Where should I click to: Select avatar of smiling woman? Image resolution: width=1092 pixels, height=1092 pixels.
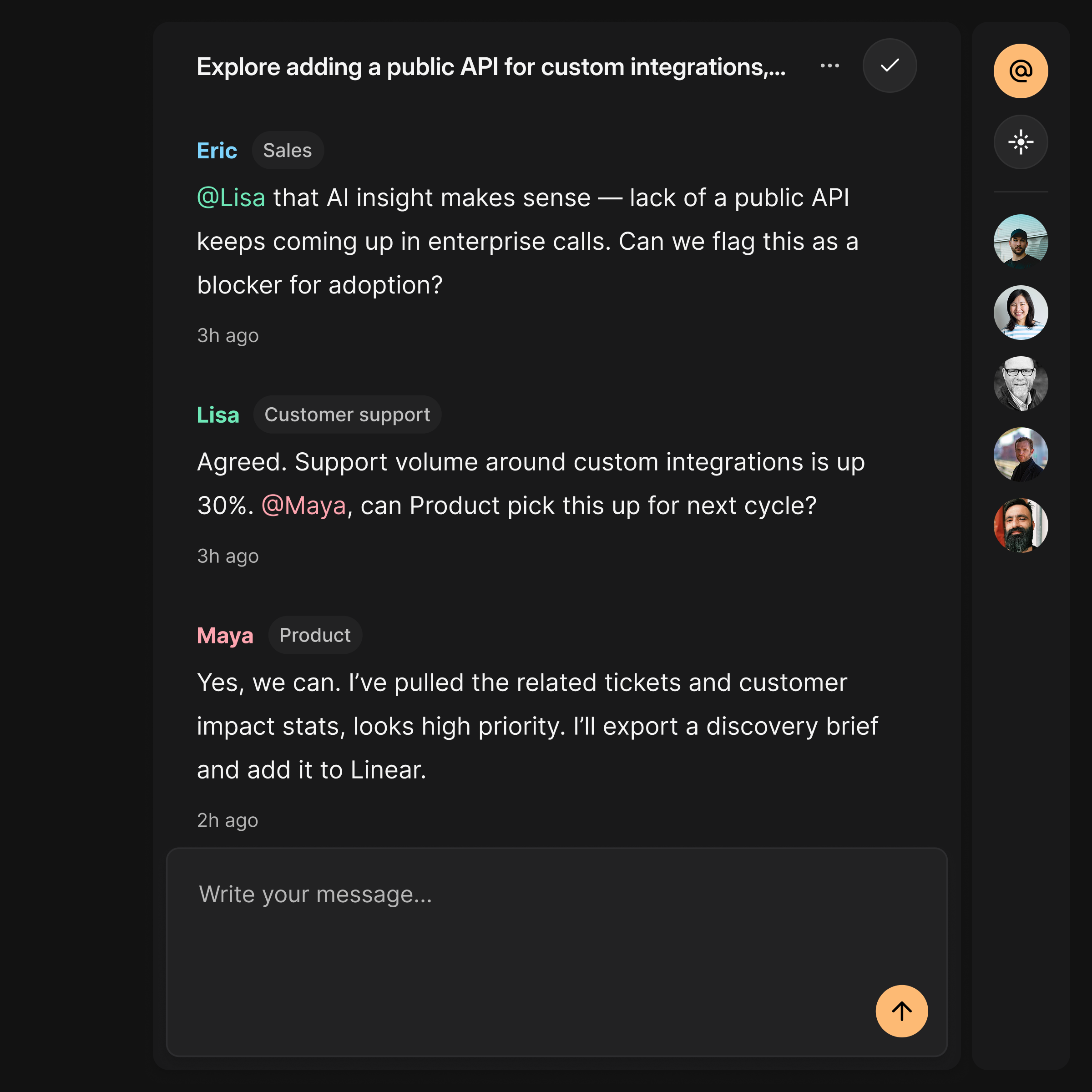(1020, 313)
